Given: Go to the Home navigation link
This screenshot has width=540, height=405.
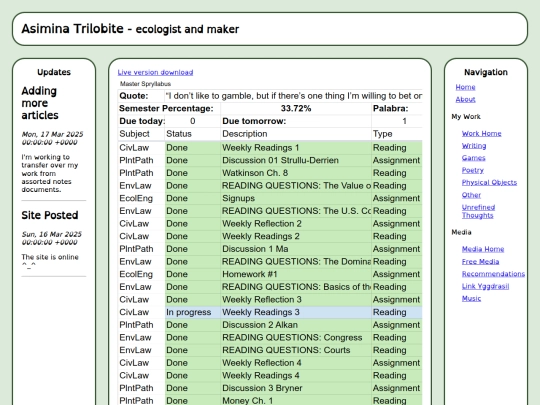Looking at the screenshot, I should coord(465,87).
